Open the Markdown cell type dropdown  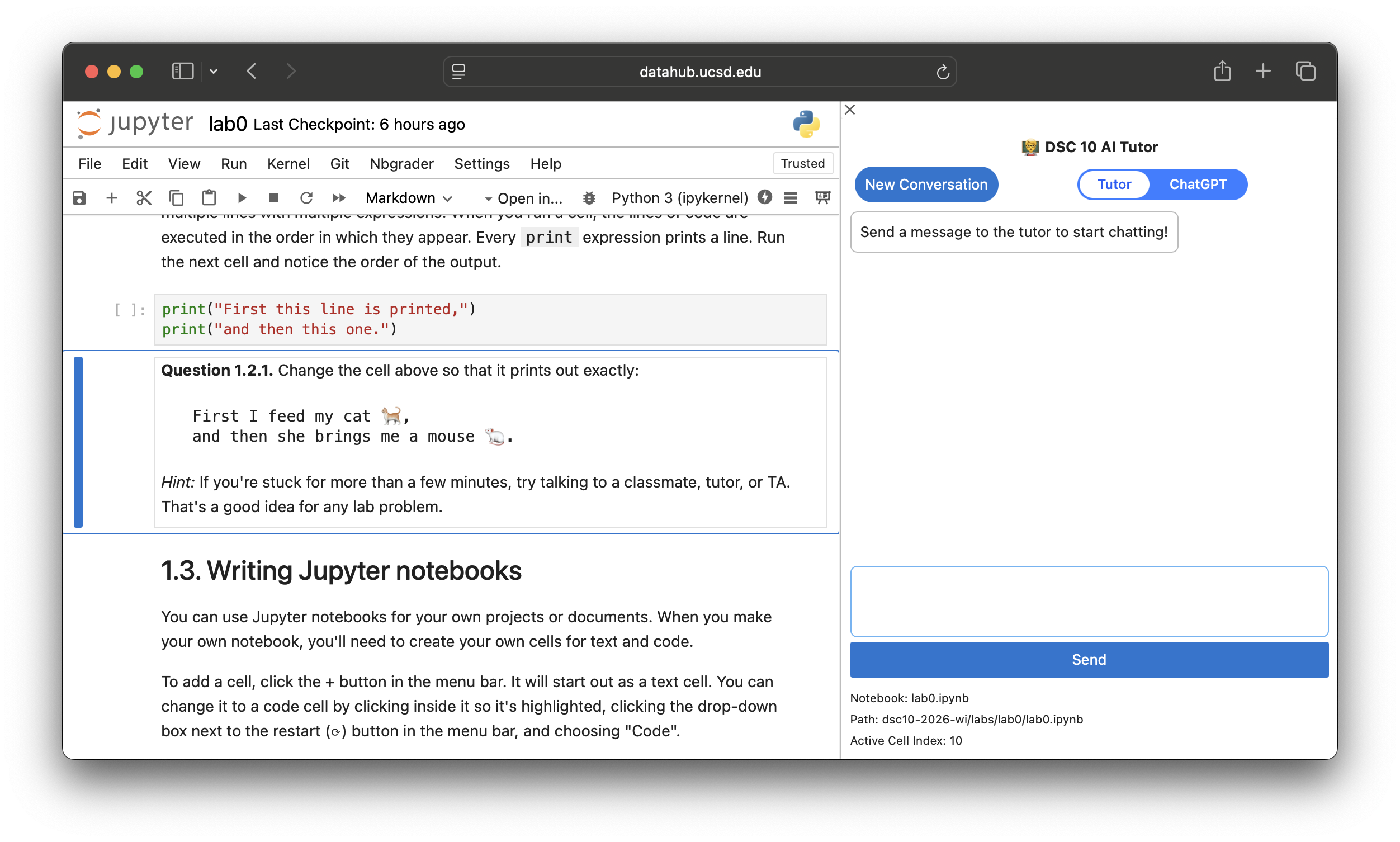tap(409, 198)
